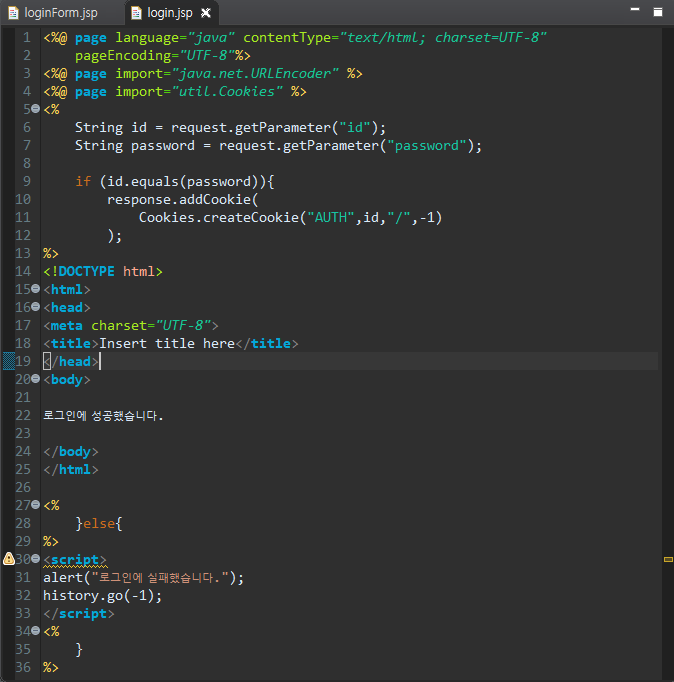The width and height of the screenshot is (674, 682).
Task: Click the 'contentType' attribute on line 1
Action: 287,37
